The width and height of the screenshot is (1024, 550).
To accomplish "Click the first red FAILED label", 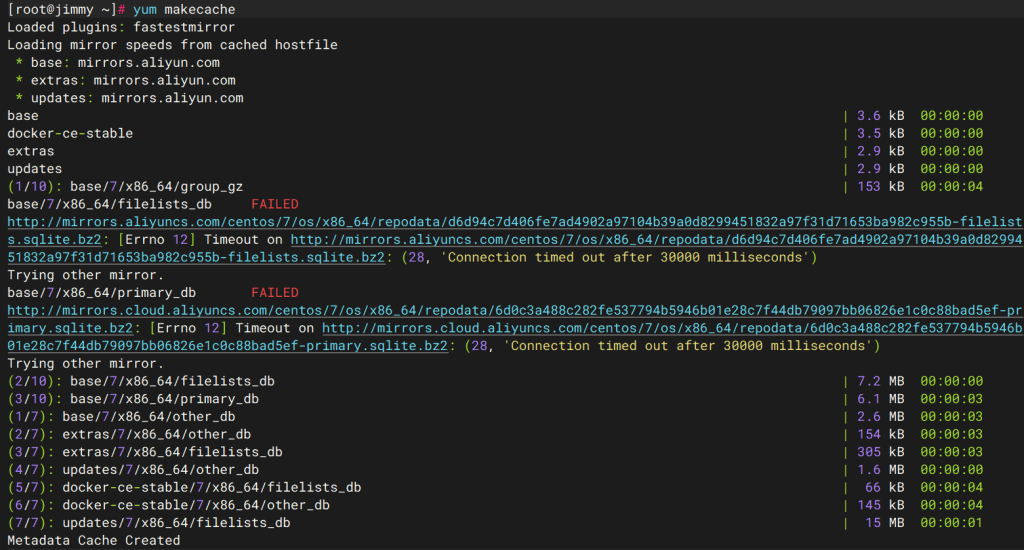I will (x=275, y=204).
